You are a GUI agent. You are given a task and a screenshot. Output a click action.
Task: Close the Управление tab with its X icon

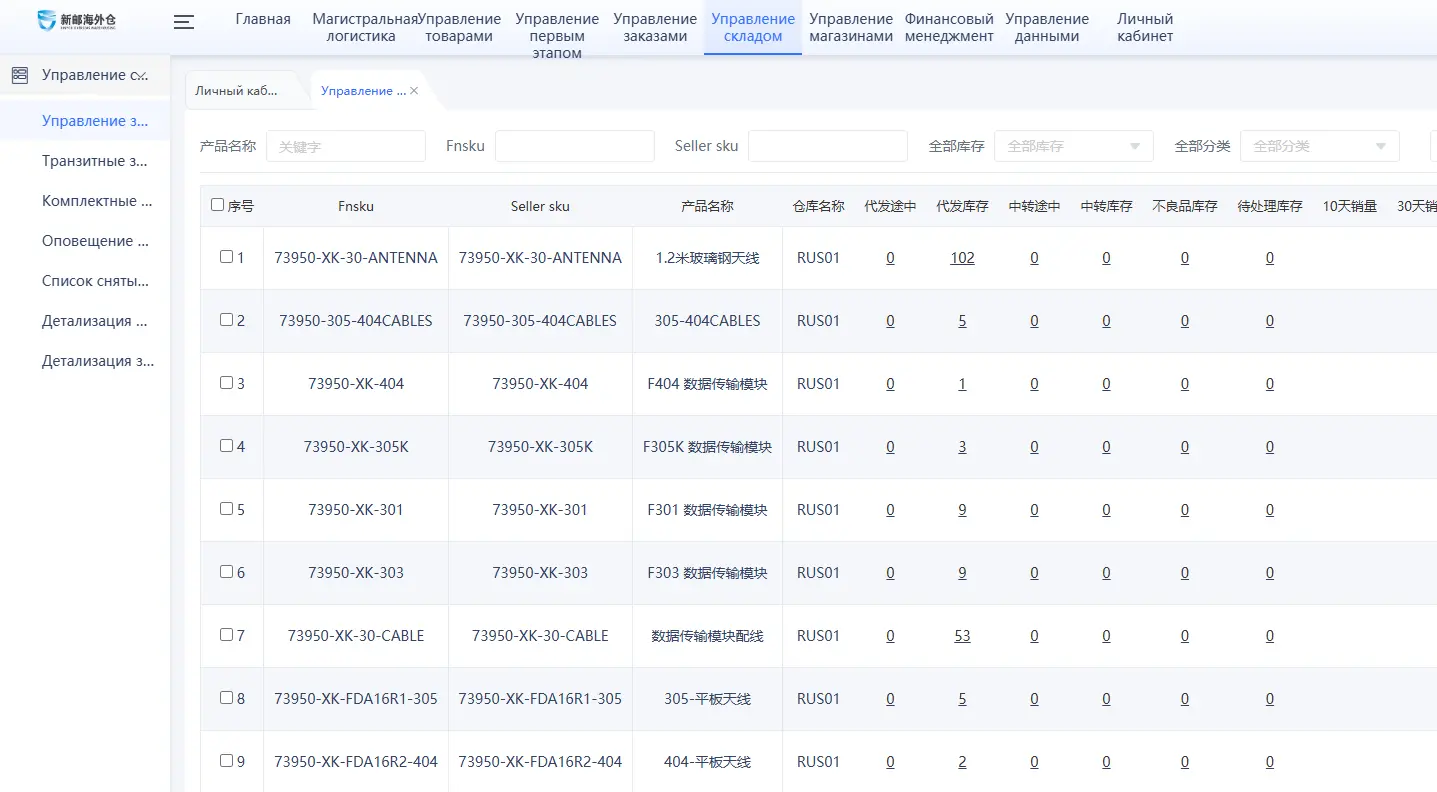pyautogui.click(x=414, y=90)
